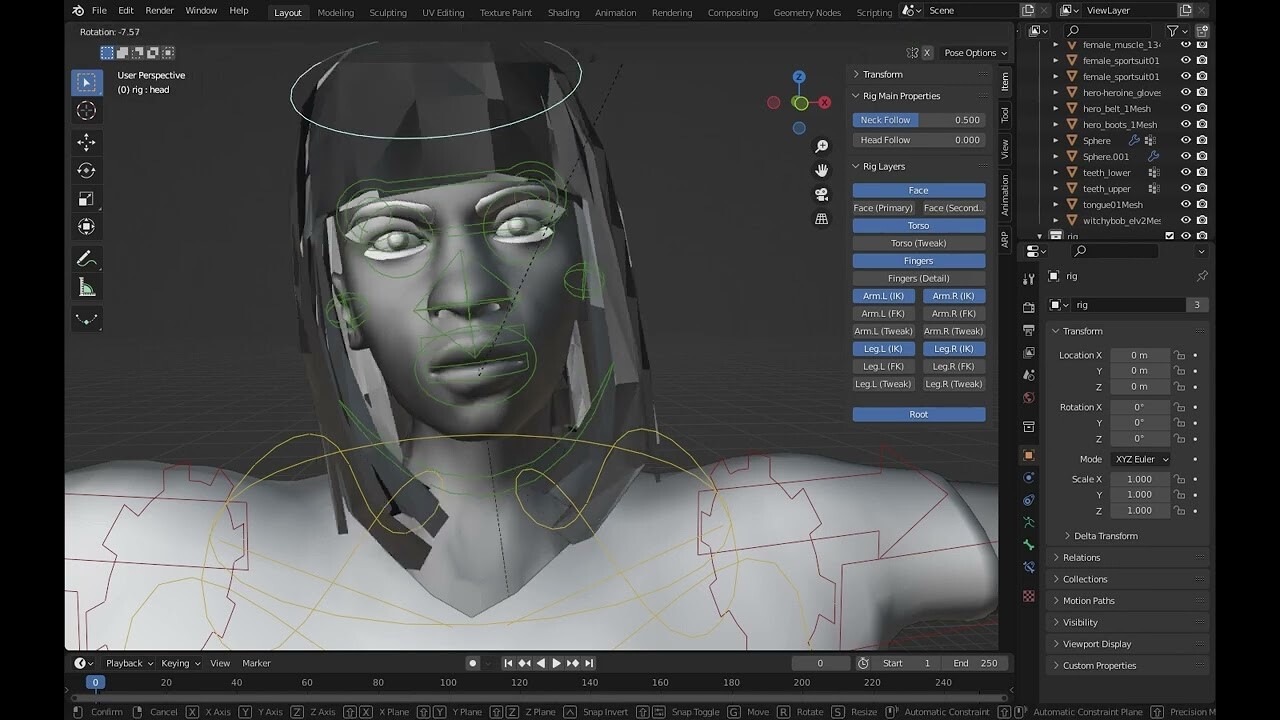Hide the teeth_lower object in viewport
1280x720 pixels.
[x=1185, y=172]
